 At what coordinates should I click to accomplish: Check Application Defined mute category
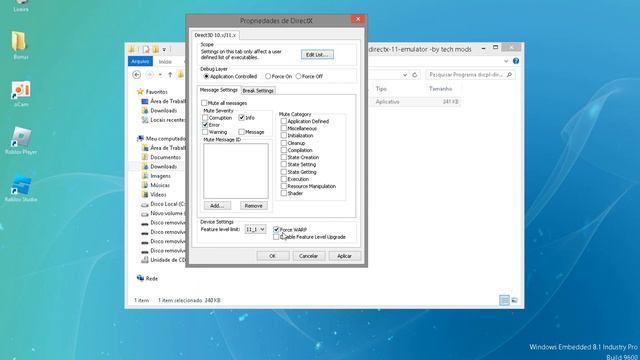pos(284,121)
